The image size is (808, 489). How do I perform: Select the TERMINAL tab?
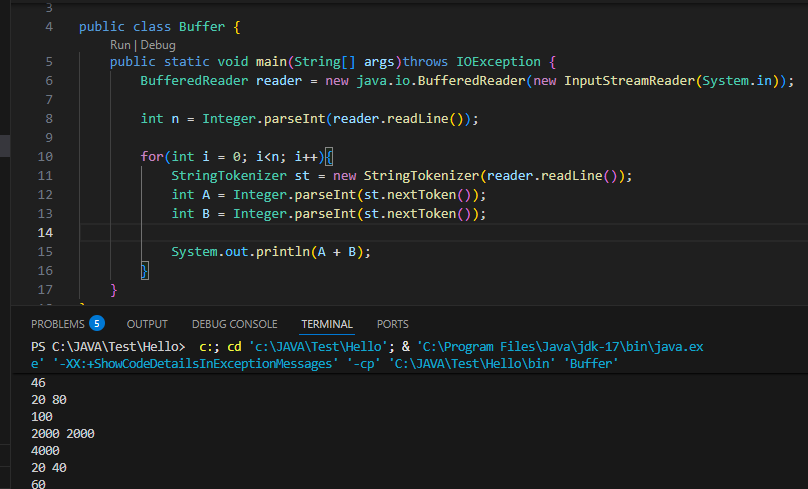tap(327, 324)
